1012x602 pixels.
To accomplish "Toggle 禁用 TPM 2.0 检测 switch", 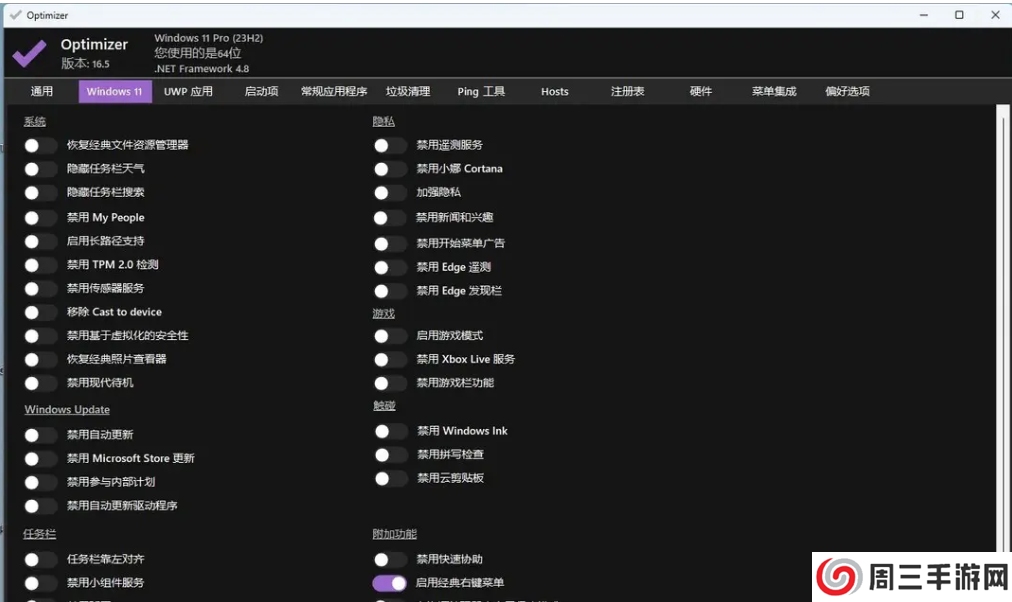I will click(x=41, y=265).
